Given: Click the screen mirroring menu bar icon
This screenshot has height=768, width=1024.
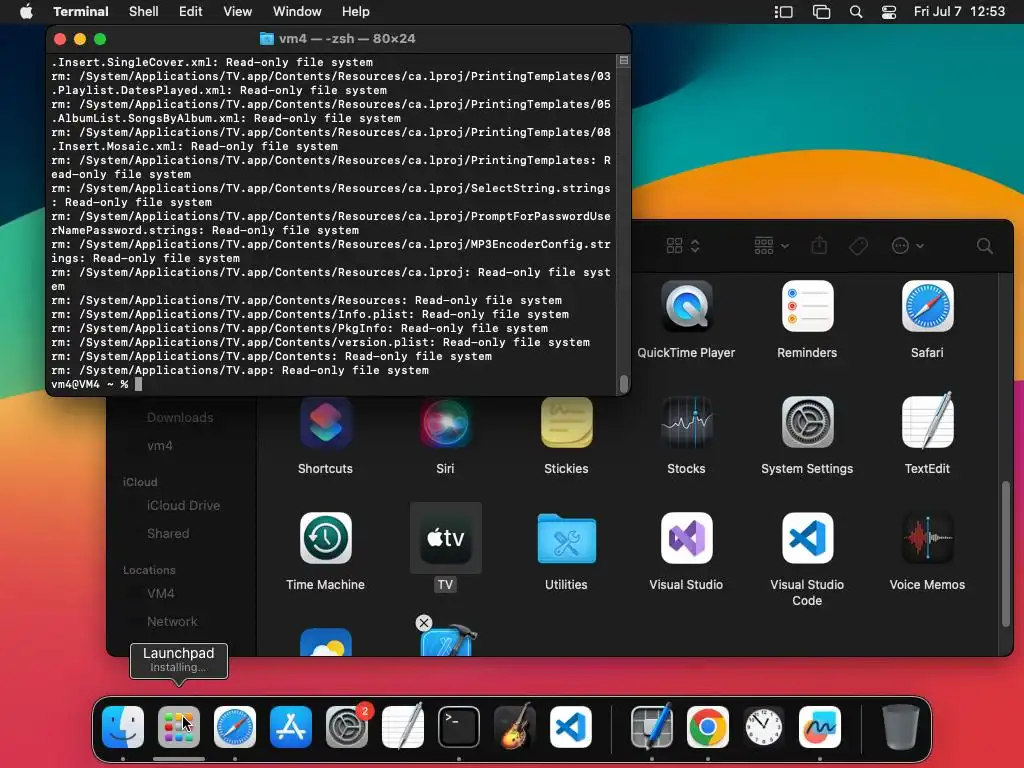Looking at the screenshot, I should pos(822,11).
